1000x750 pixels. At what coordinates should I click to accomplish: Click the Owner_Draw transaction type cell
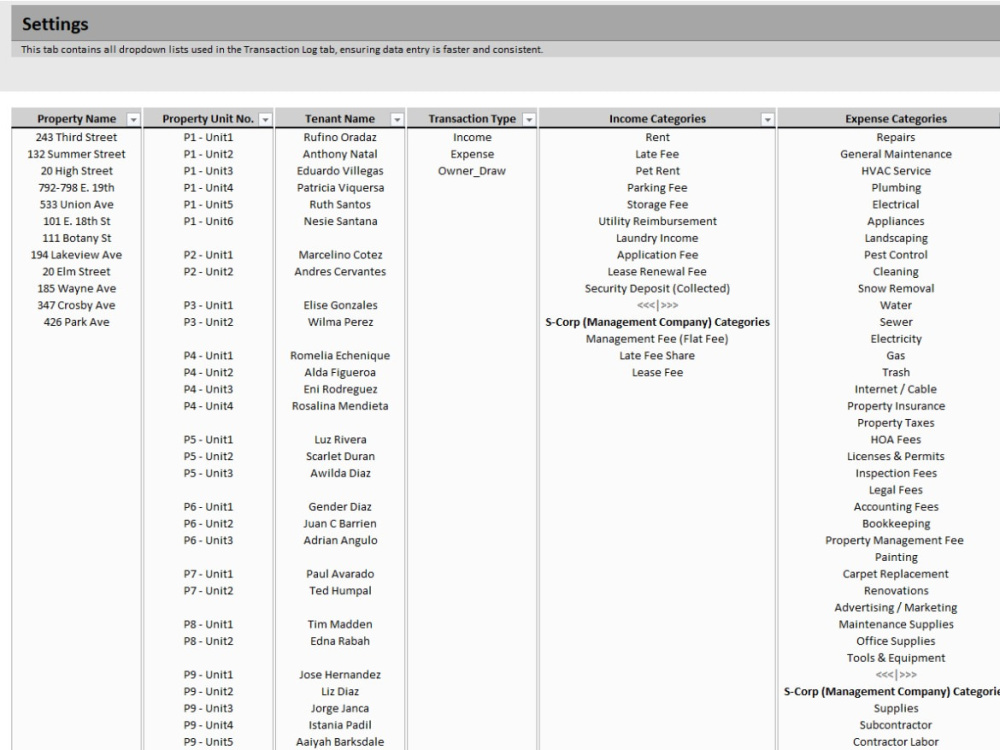pos(472,171)
